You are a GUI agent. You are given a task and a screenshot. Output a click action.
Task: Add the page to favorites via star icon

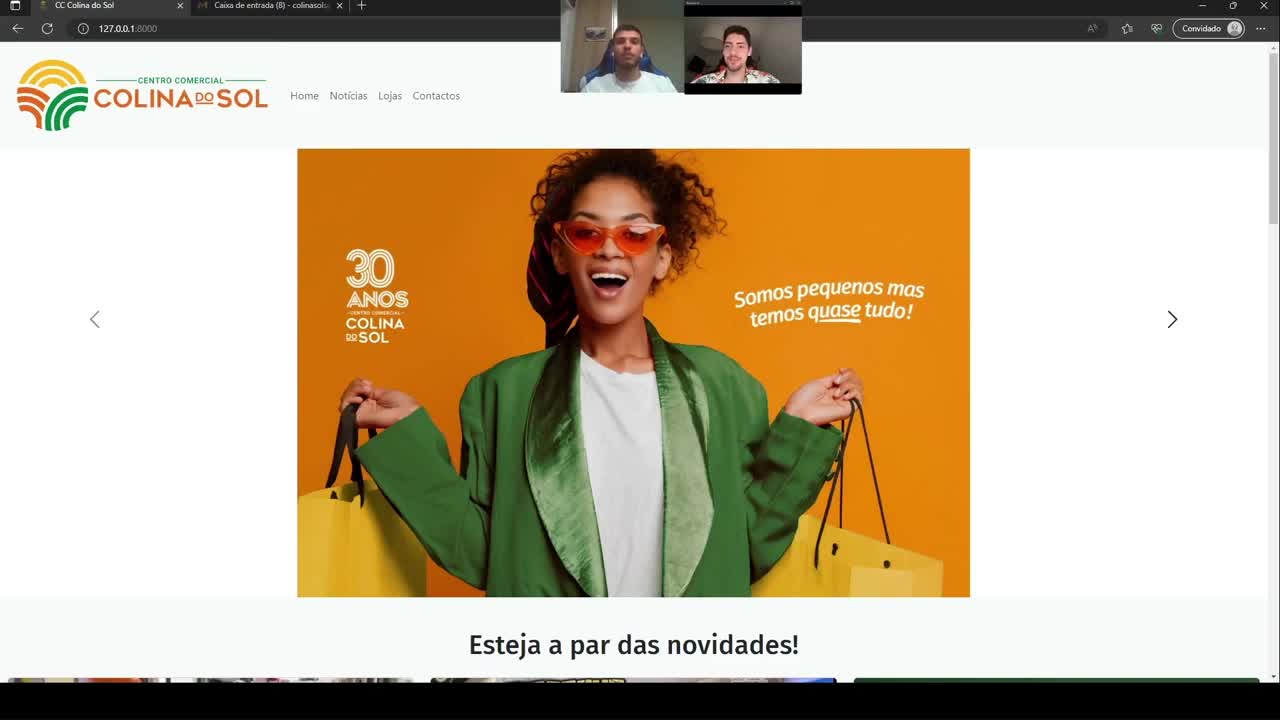(1126, 29)
